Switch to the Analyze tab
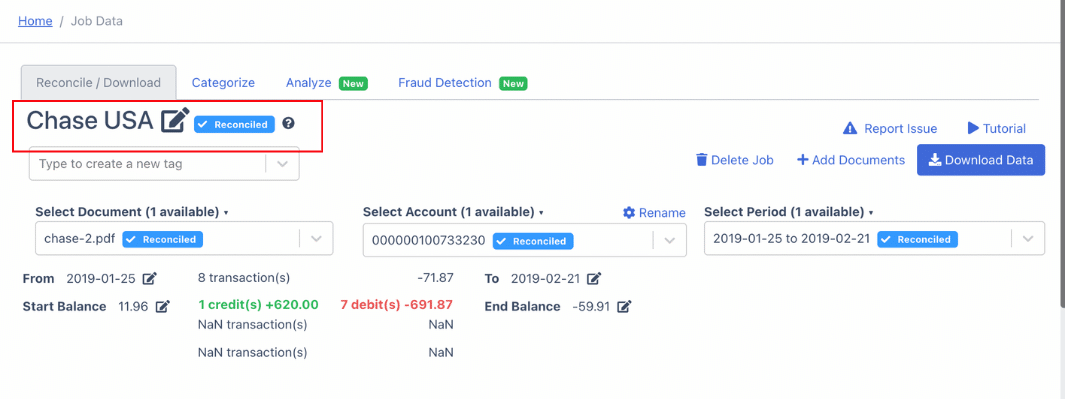Screen dimensions: 1065x400 click(308, 83)
